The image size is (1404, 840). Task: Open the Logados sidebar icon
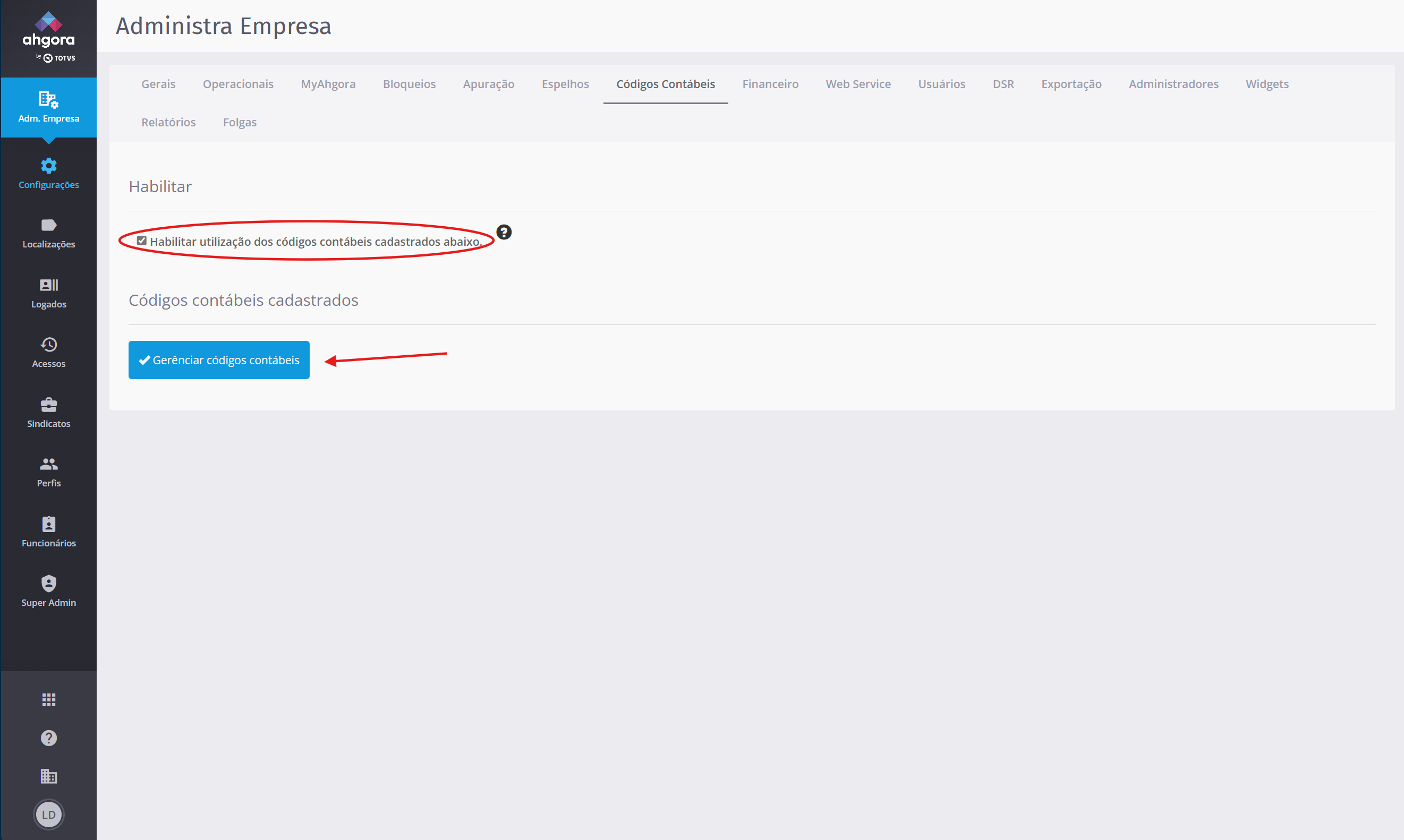point(49,285)
